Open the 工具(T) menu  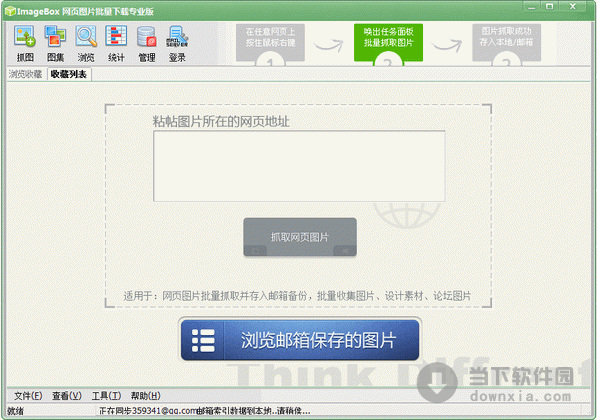tap(107, 396)
